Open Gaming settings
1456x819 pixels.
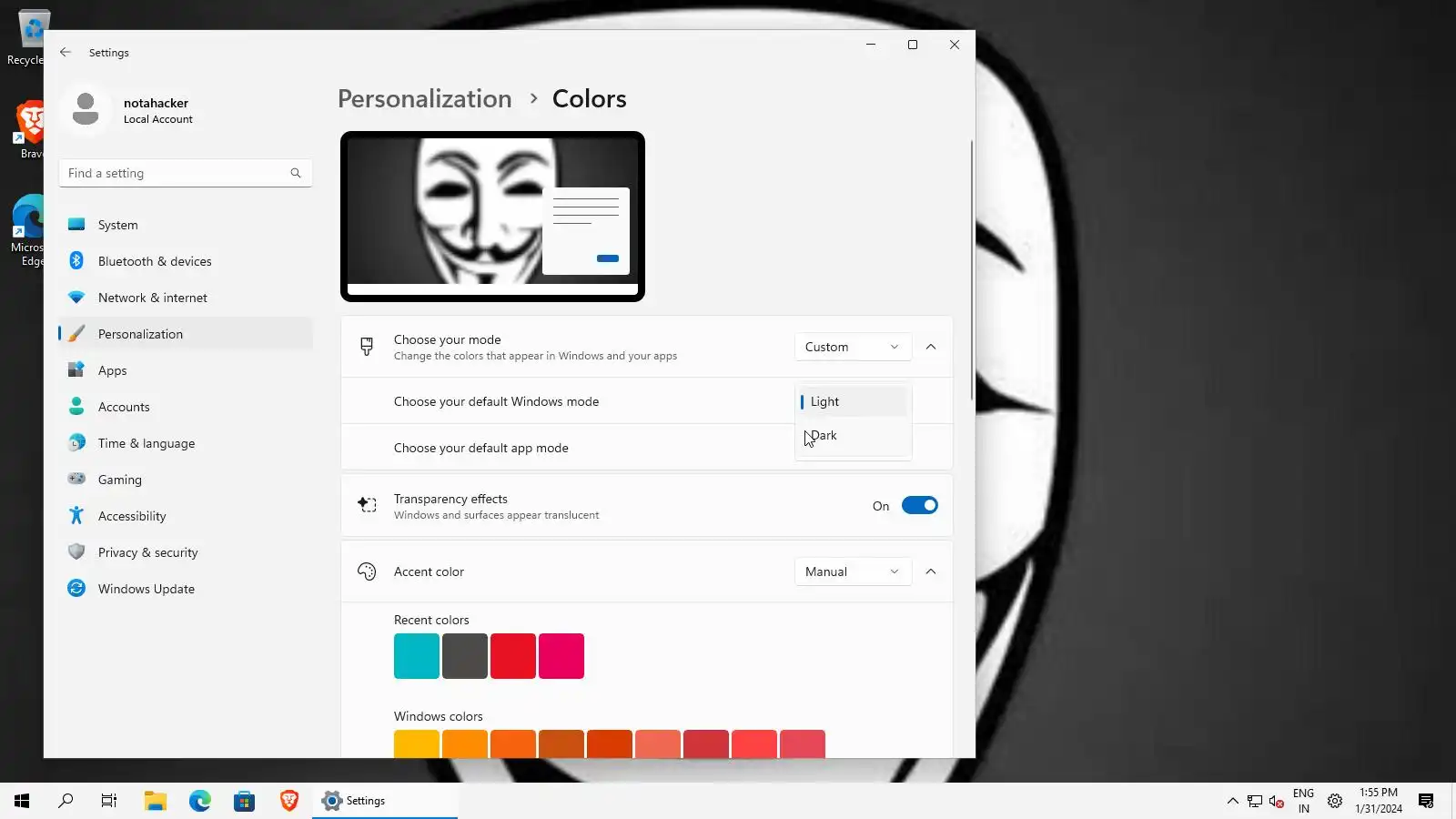[x=186, y=480]
